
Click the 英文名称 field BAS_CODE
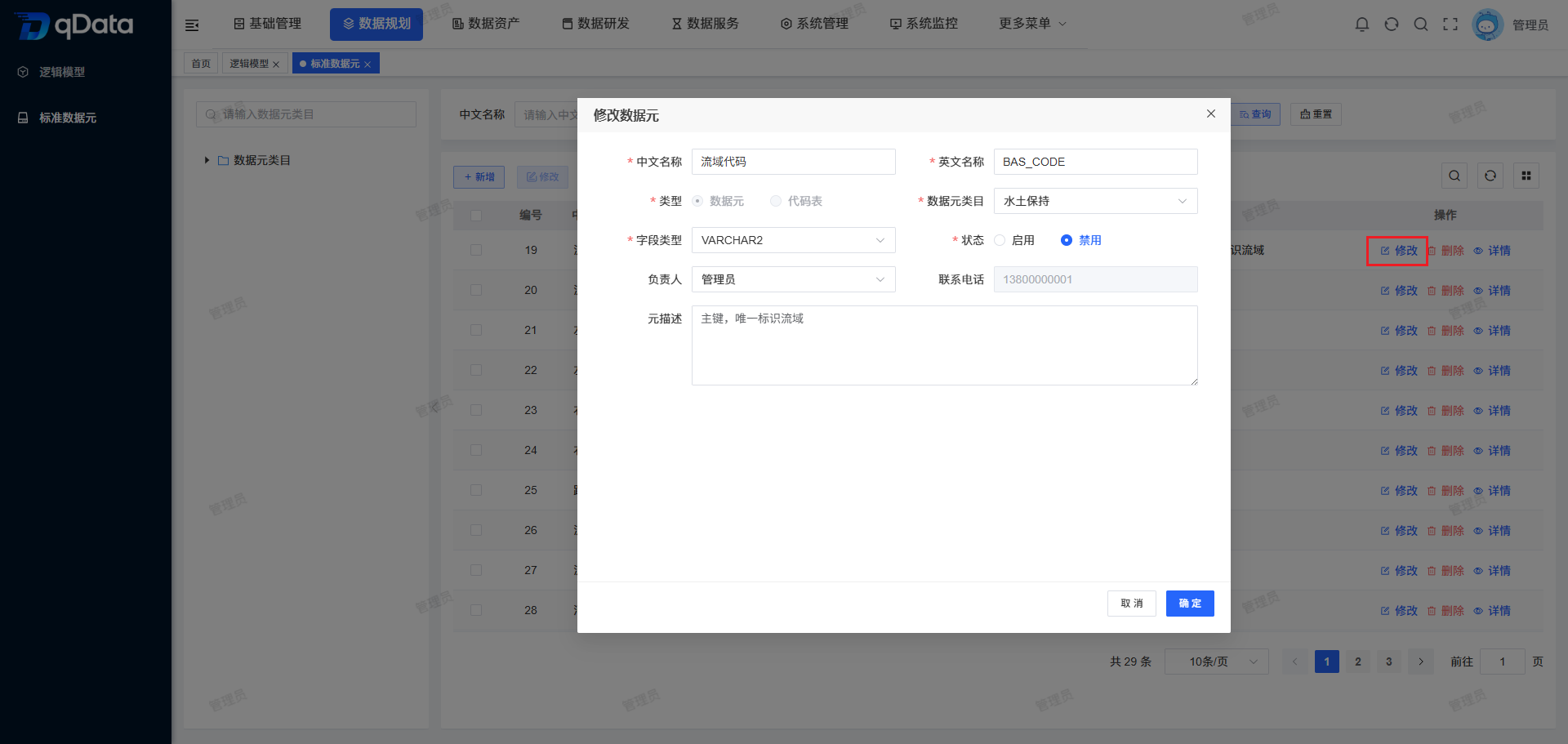(x=1096, y=162)
